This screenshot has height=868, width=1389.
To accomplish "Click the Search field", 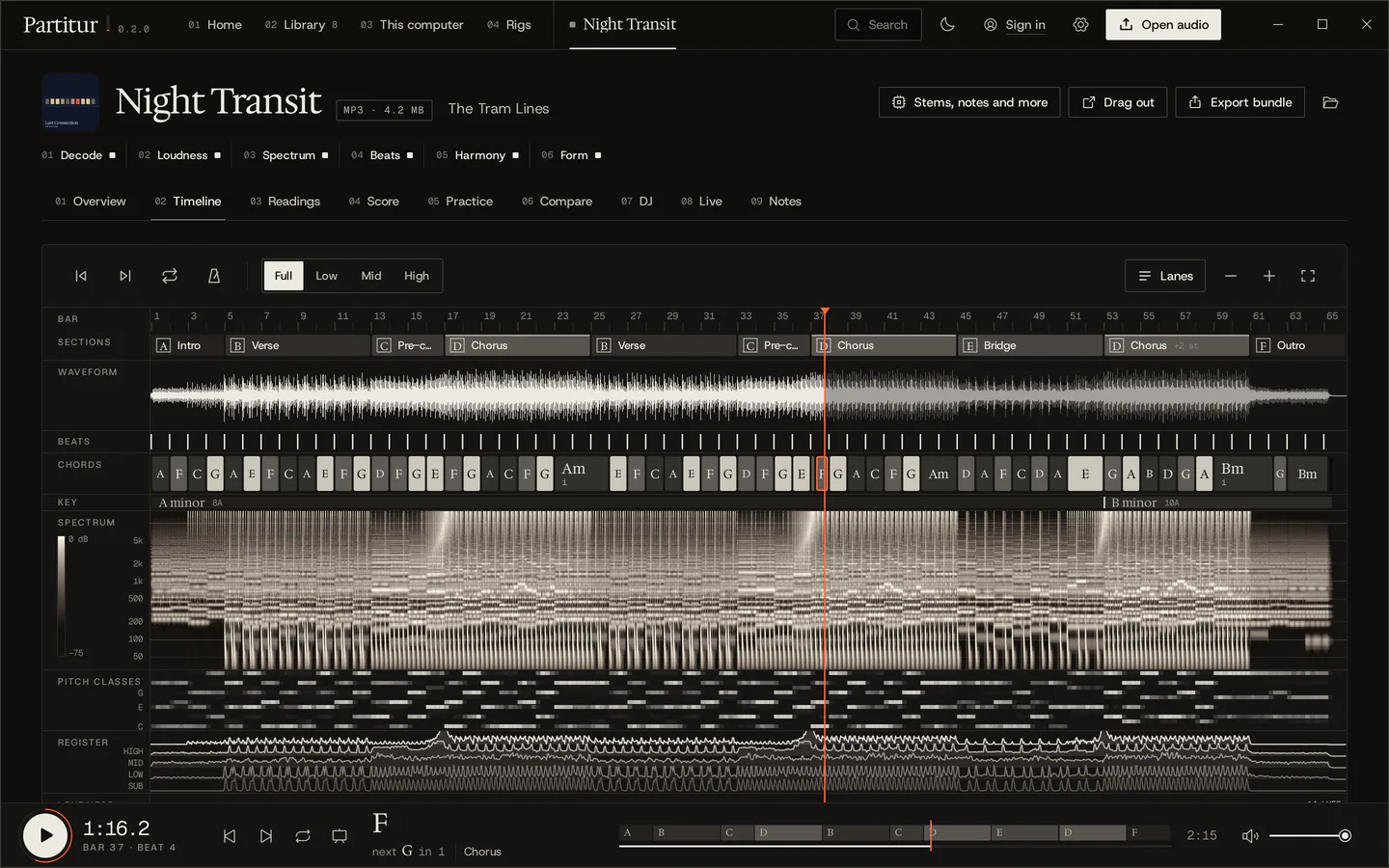I will tap(878, 25).
